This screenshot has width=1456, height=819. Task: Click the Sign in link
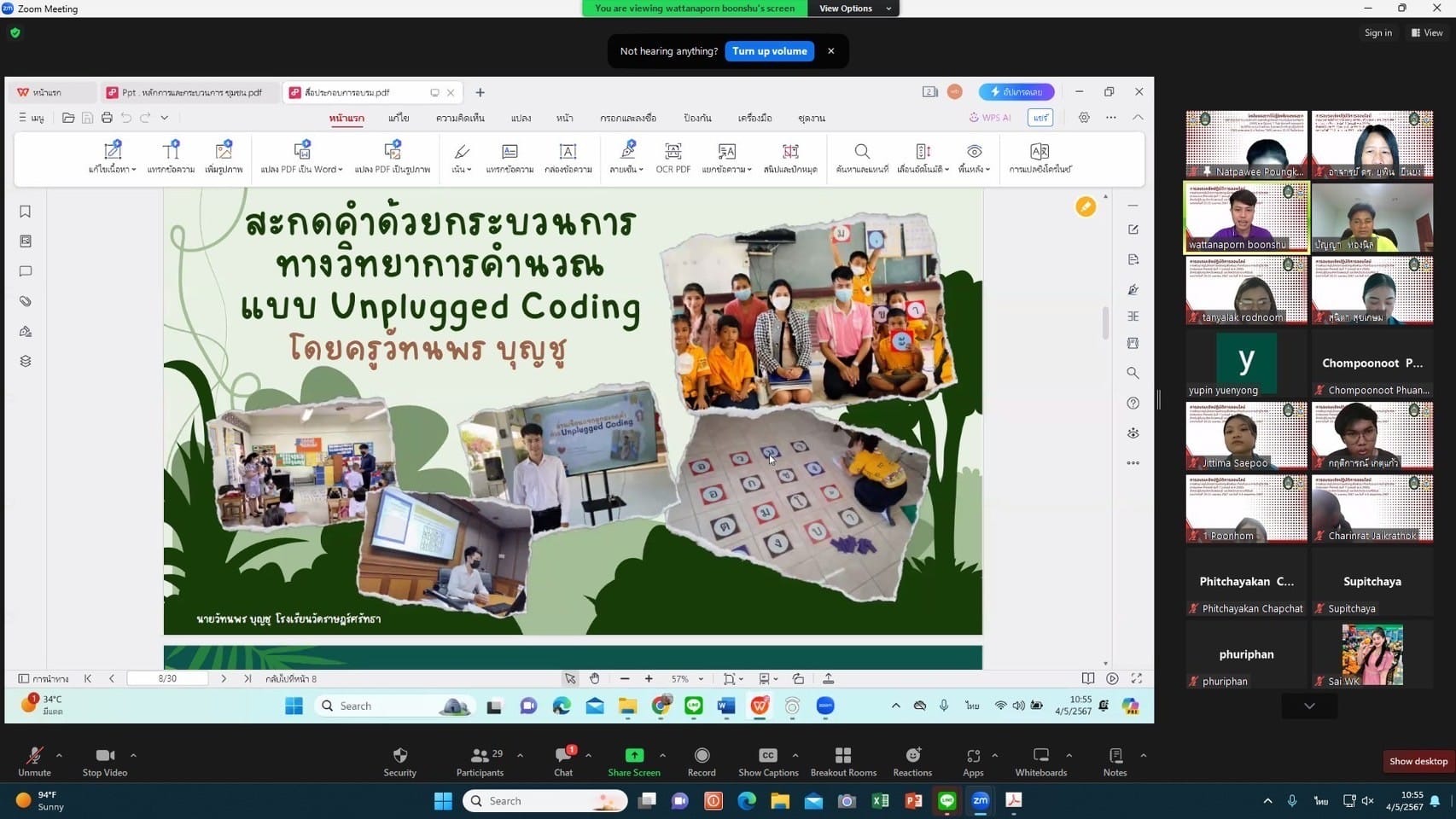(x=1377, y=32)
